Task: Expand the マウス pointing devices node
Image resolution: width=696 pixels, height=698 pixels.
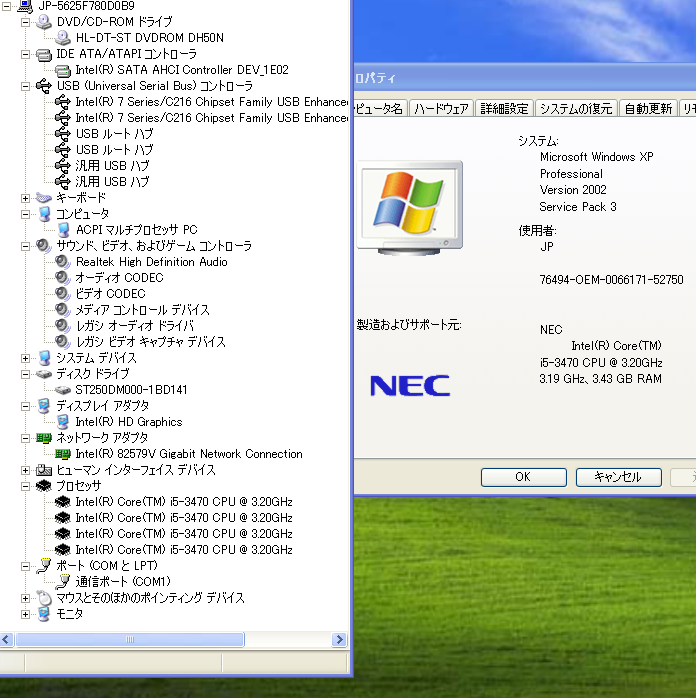Action: [x=25, y=598]
